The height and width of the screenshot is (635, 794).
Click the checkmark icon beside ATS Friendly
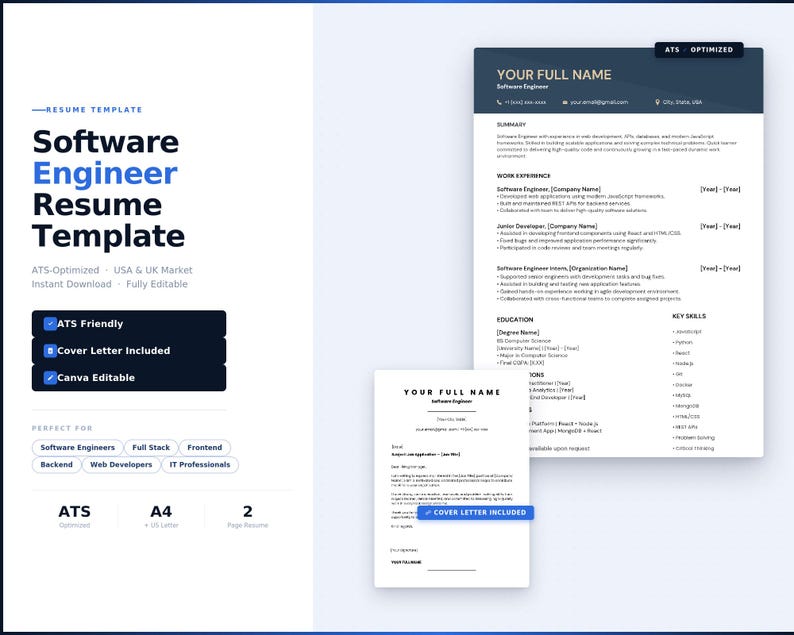pos(50,324)
